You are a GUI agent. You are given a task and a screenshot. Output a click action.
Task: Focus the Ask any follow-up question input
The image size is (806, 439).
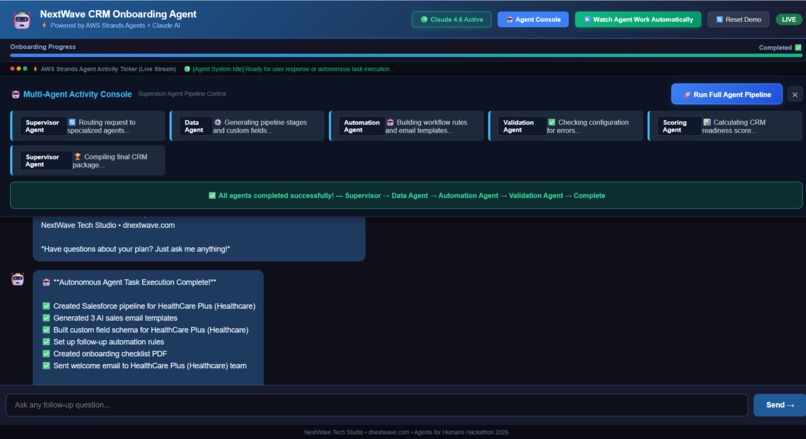pos(377,405)
